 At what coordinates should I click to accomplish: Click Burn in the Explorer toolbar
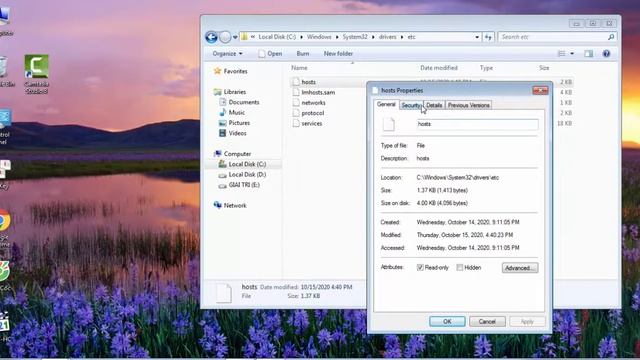[x=302, y=54]
